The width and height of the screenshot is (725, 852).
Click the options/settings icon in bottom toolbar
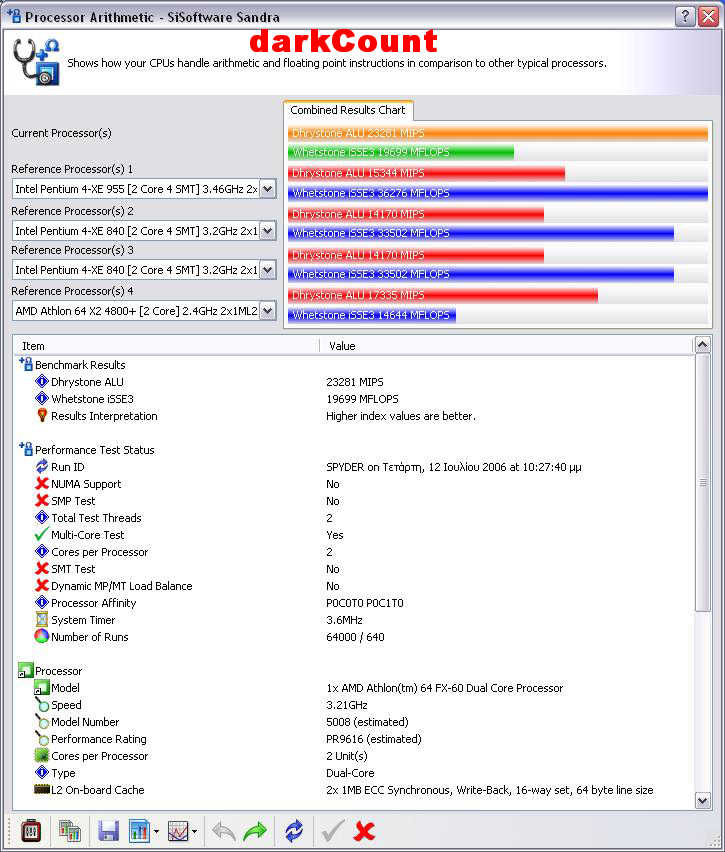coord(29,831)
